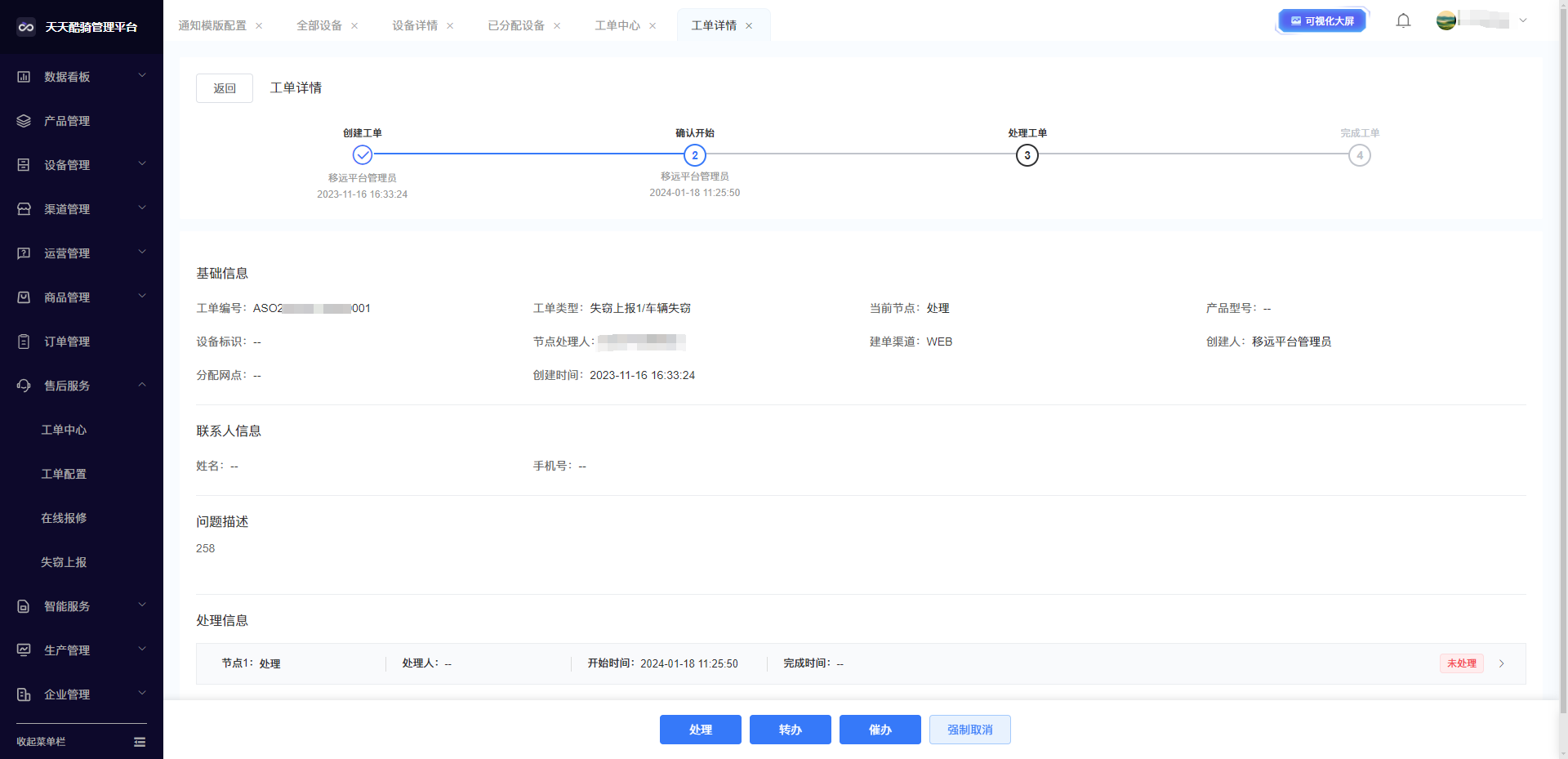Open 工单配置 submenu item
Screen dimensions: 1568x759
click(x=64, y=474)
